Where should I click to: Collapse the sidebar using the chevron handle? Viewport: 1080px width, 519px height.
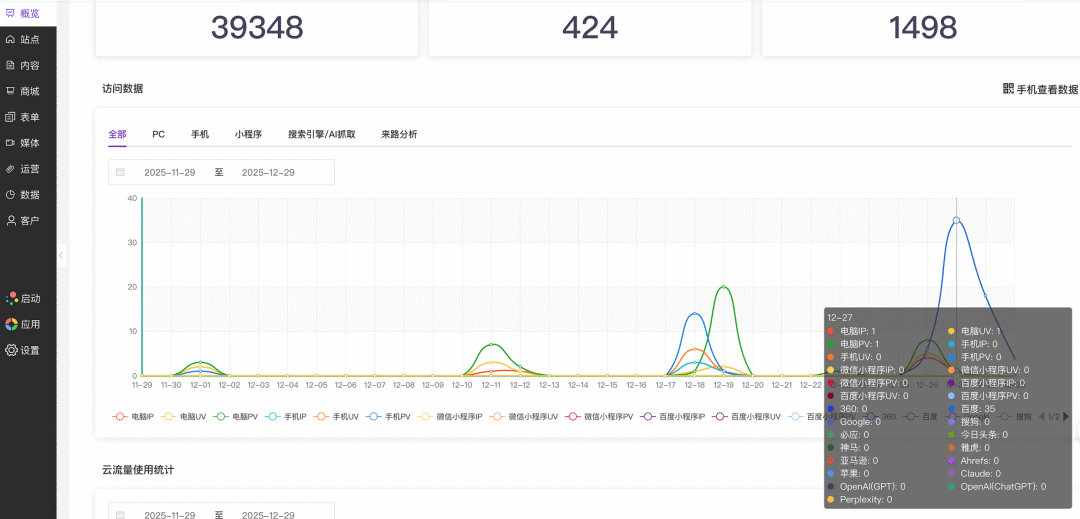[61, 255]
